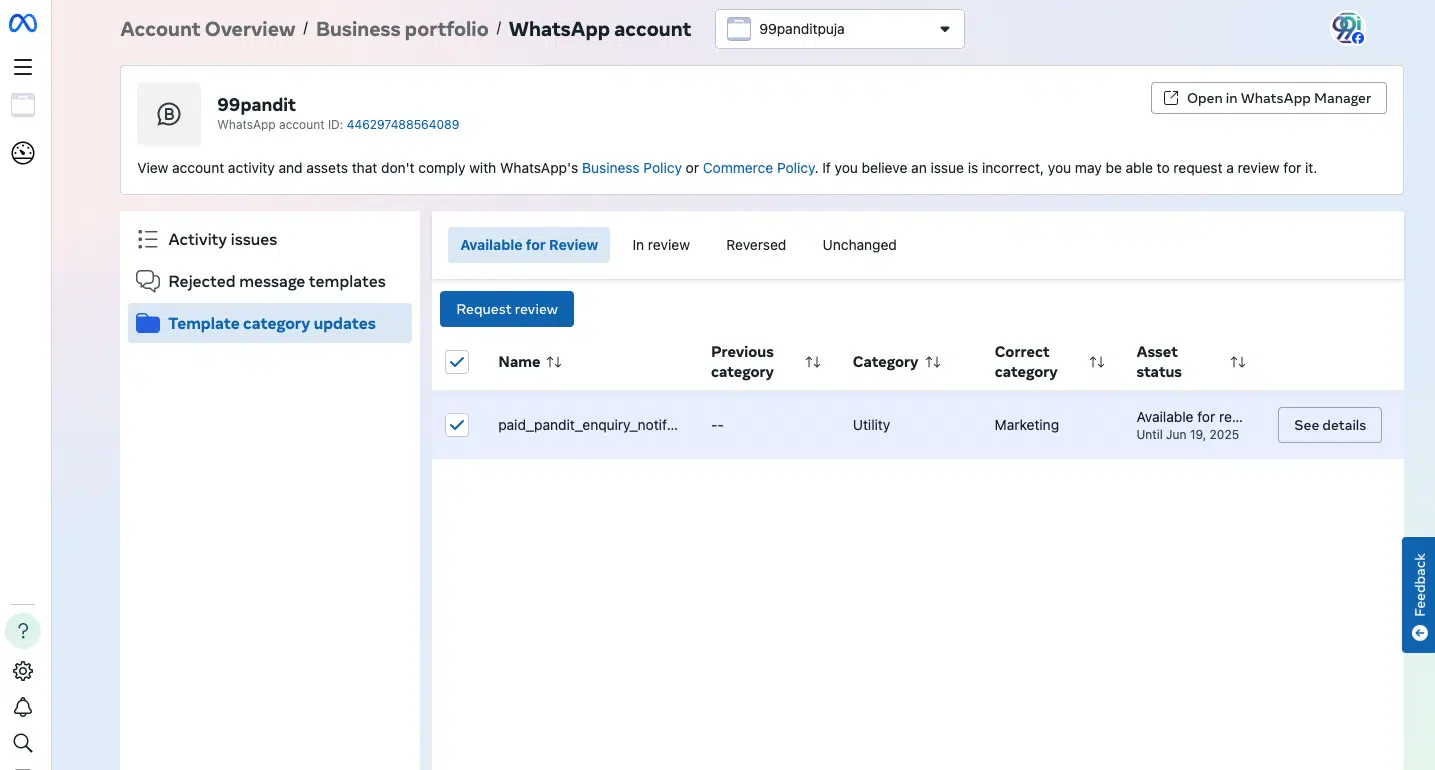The image size is (1435, 770).
Task: Click the Request review button
Action: [x=507, y=309]
